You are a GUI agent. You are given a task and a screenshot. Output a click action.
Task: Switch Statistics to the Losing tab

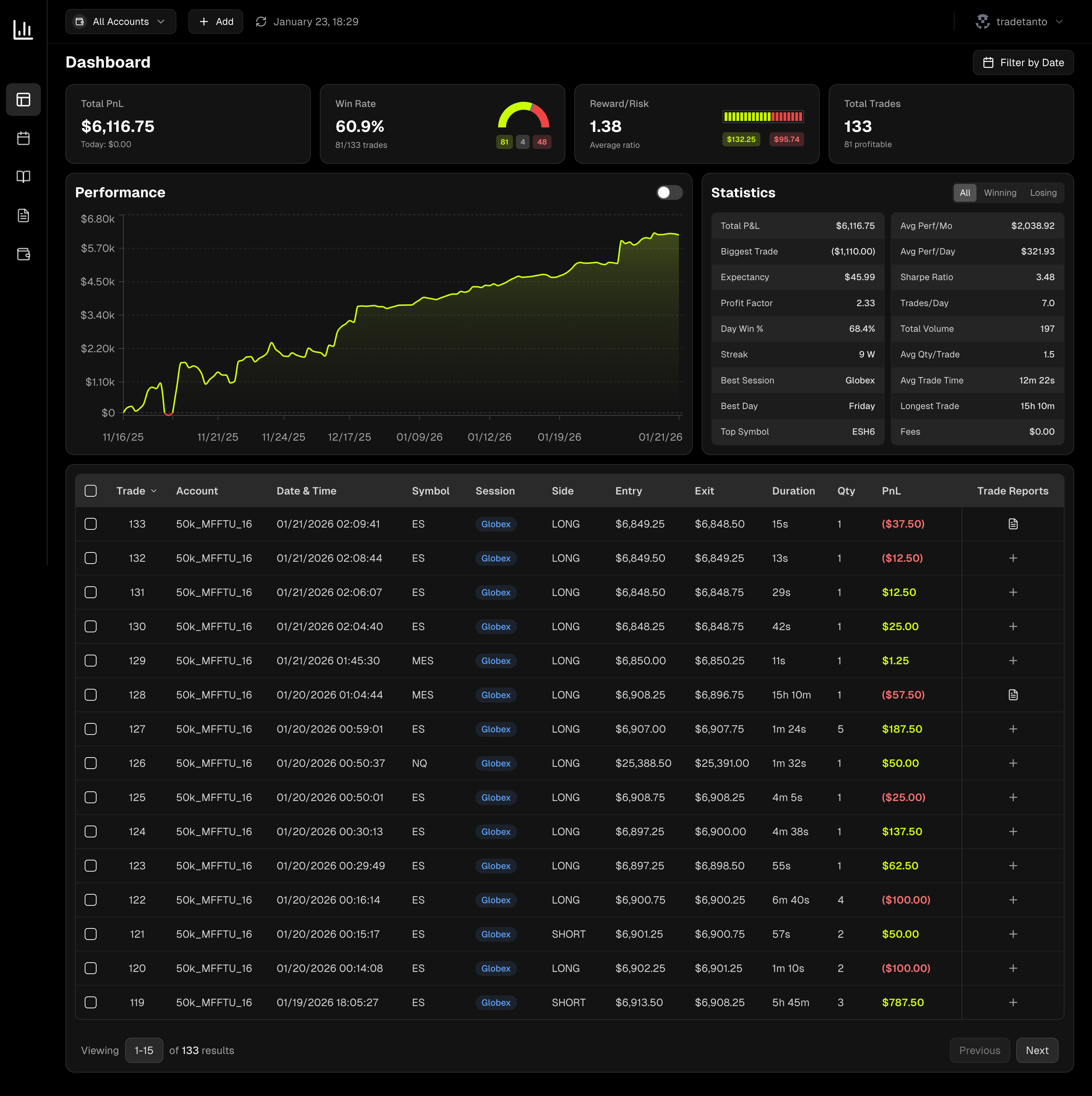tap(1043, 193)
